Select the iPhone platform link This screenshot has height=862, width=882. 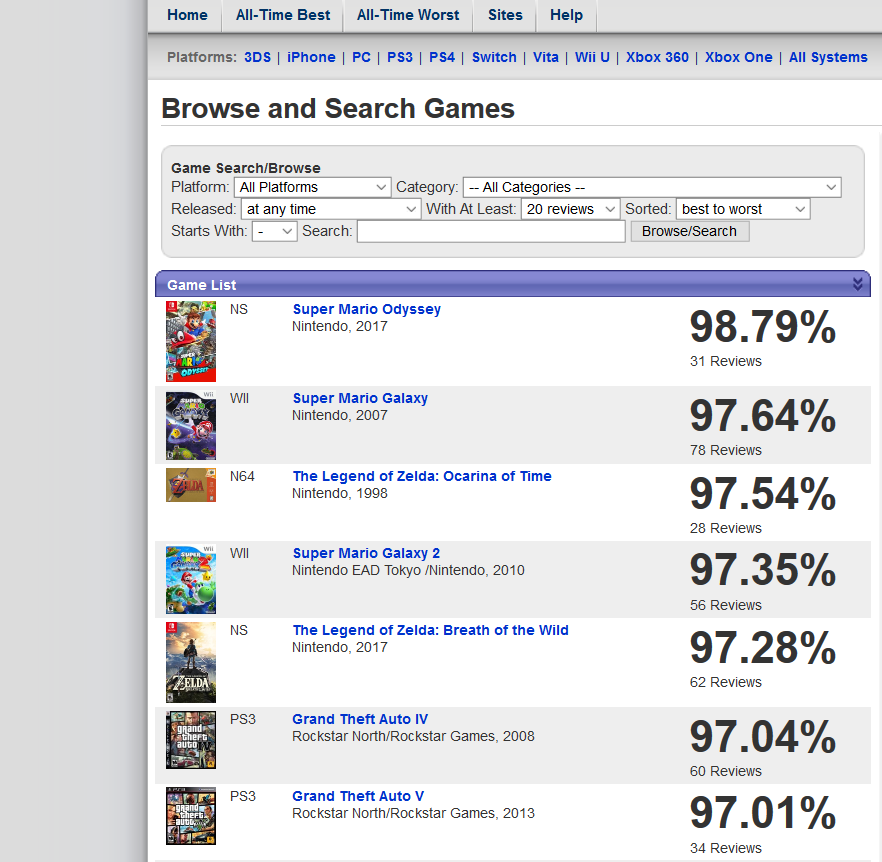[311, 57]
